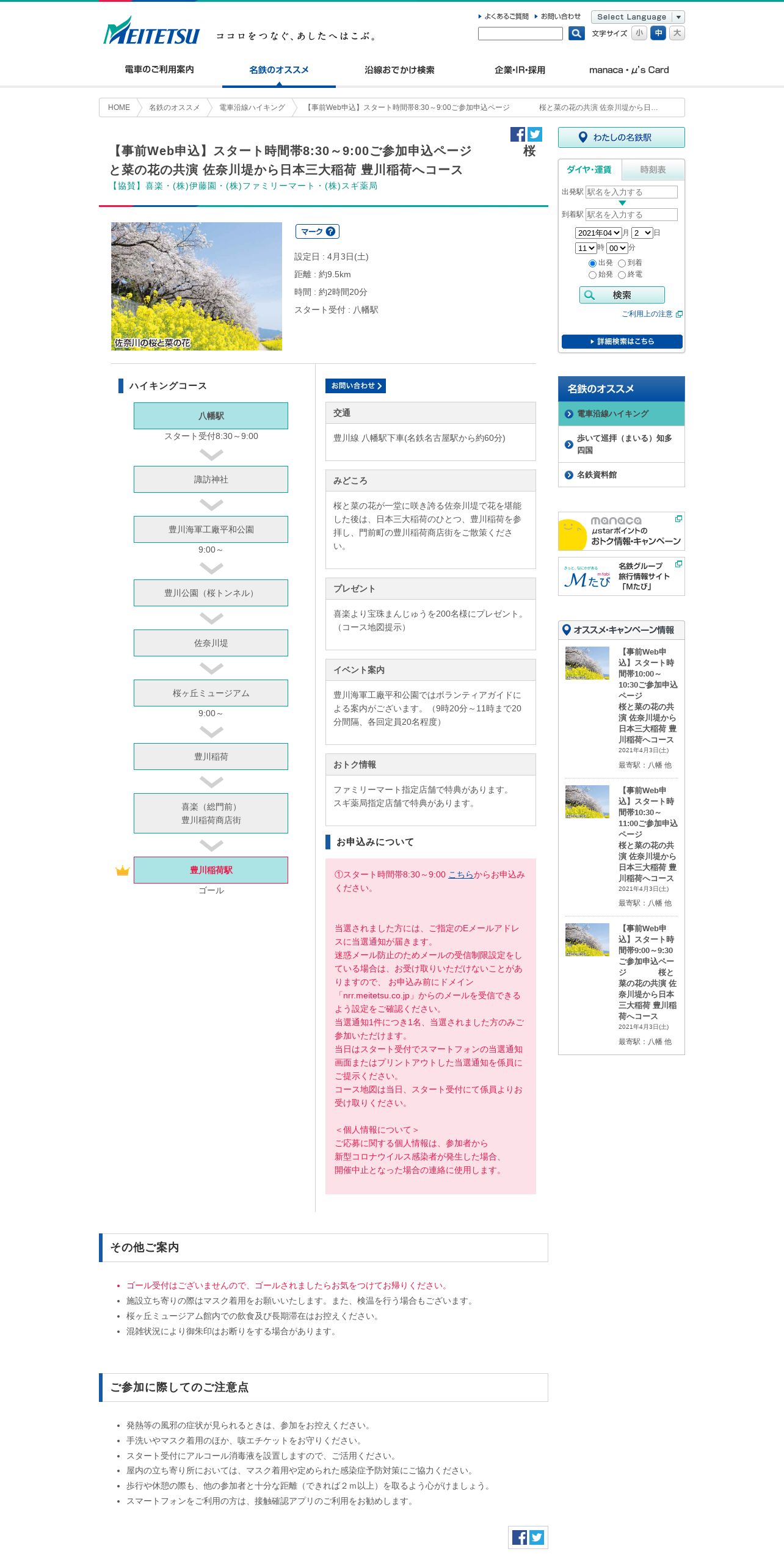Viewport: 784px width, 1568px height.
Task: Open thumbnail for 10:30～11:00 campaign
Action: coord(587,802)
